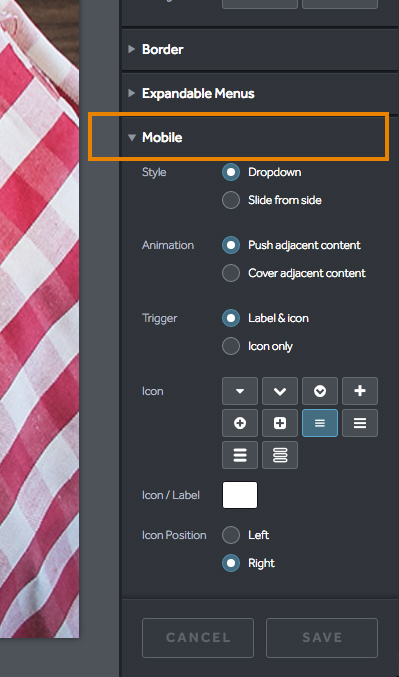Select the chevron-down menu icon
Image resolution: width=399 pixels, height=677 pixels.
(x=280, y=391)
